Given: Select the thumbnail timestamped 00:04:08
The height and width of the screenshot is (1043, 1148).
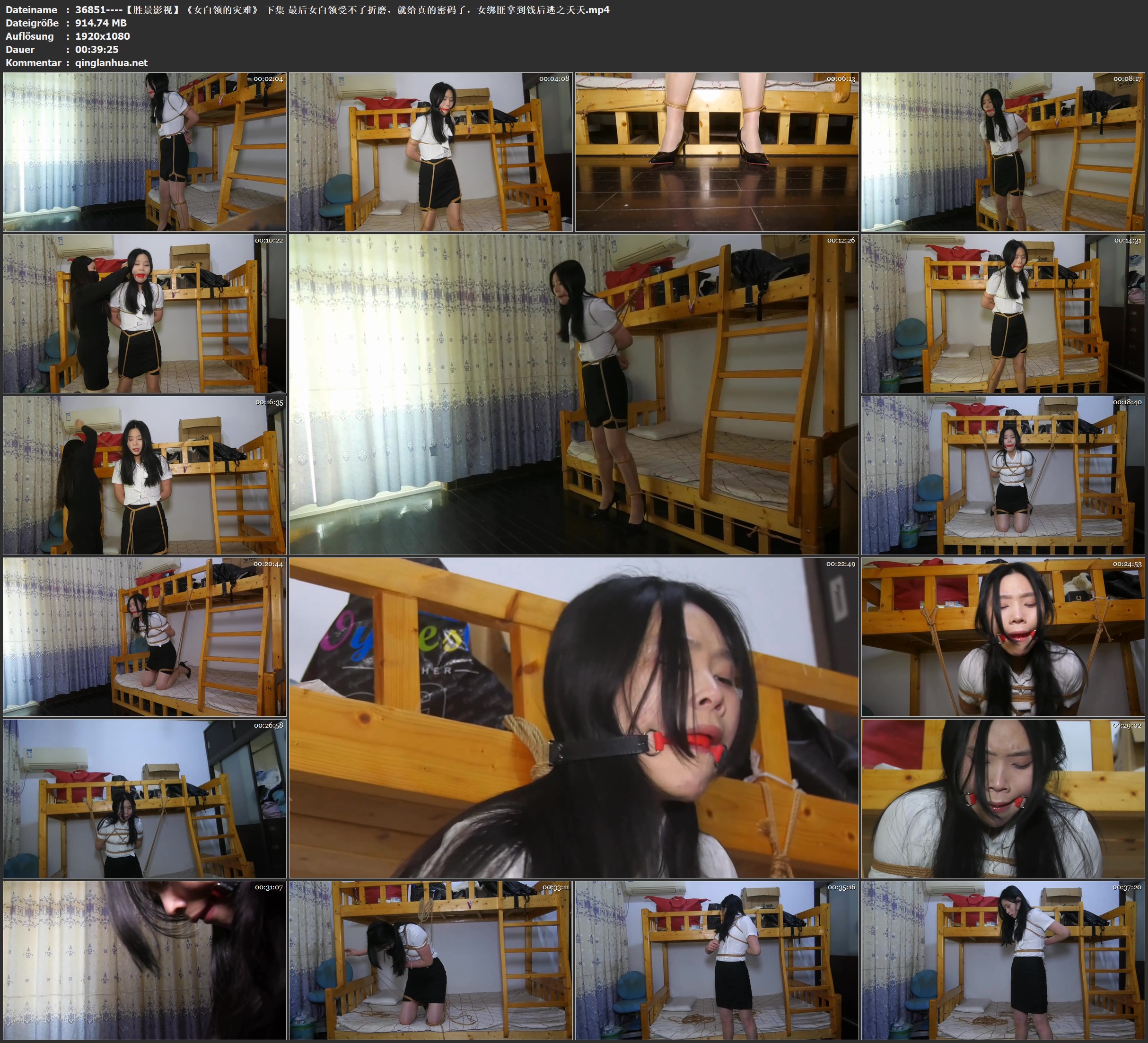Looking at the screenshot, I should [430, 152].
